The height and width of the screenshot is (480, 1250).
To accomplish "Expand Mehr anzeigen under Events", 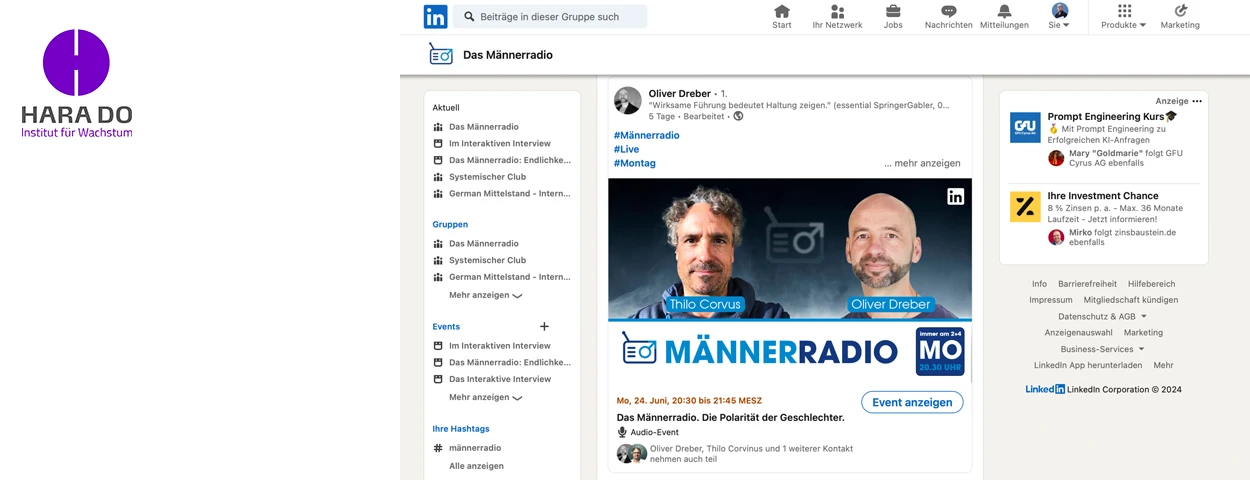I will point(485,397).
